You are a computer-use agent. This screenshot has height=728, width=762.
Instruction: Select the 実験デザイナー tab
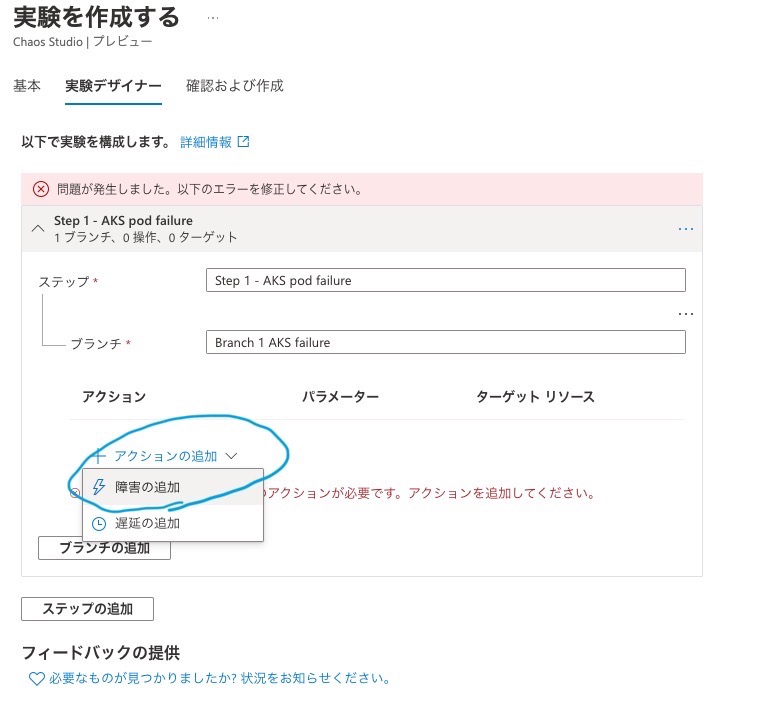click(113, 86)
